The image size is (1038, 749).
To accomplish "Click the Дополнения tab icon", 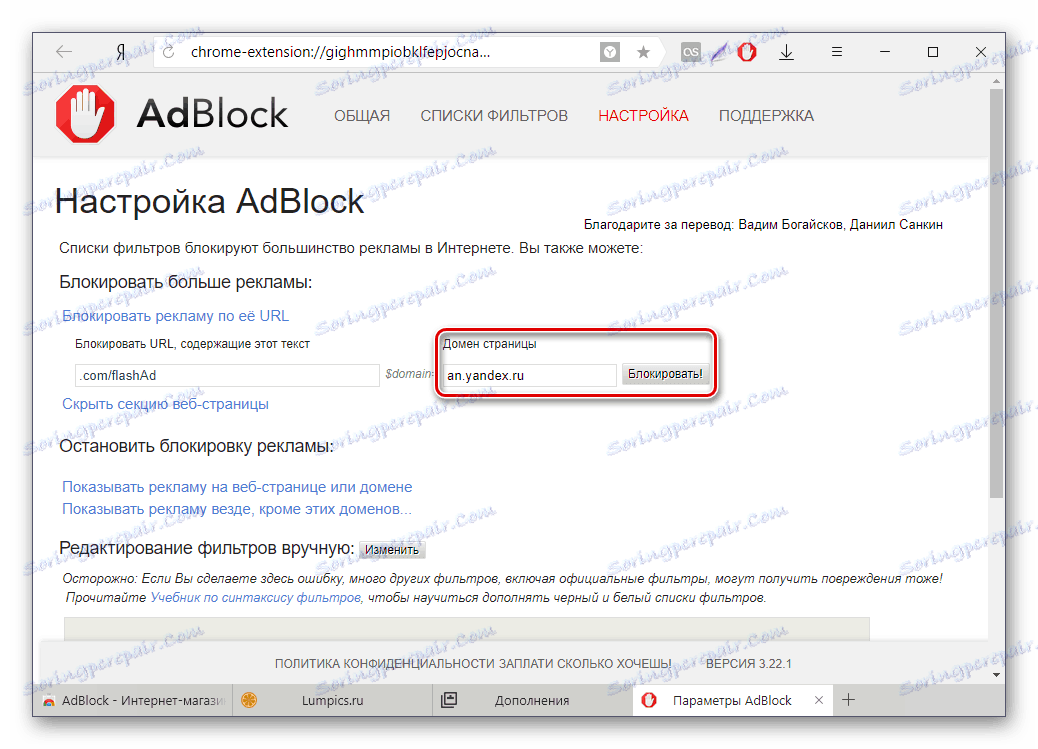I will (x=449, y=700).
